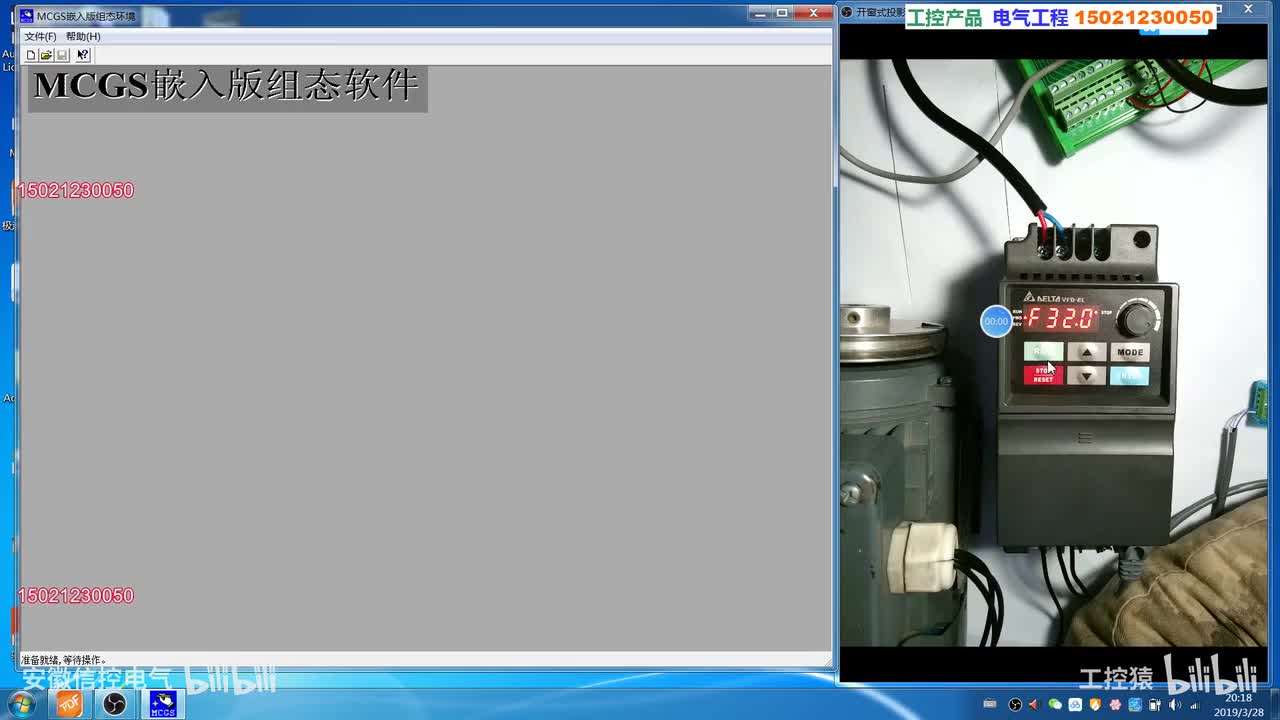Close the MCGS嵌入版组态环境 window
Viewport: 1280px width, 720px height.
[x=814, y=13]
